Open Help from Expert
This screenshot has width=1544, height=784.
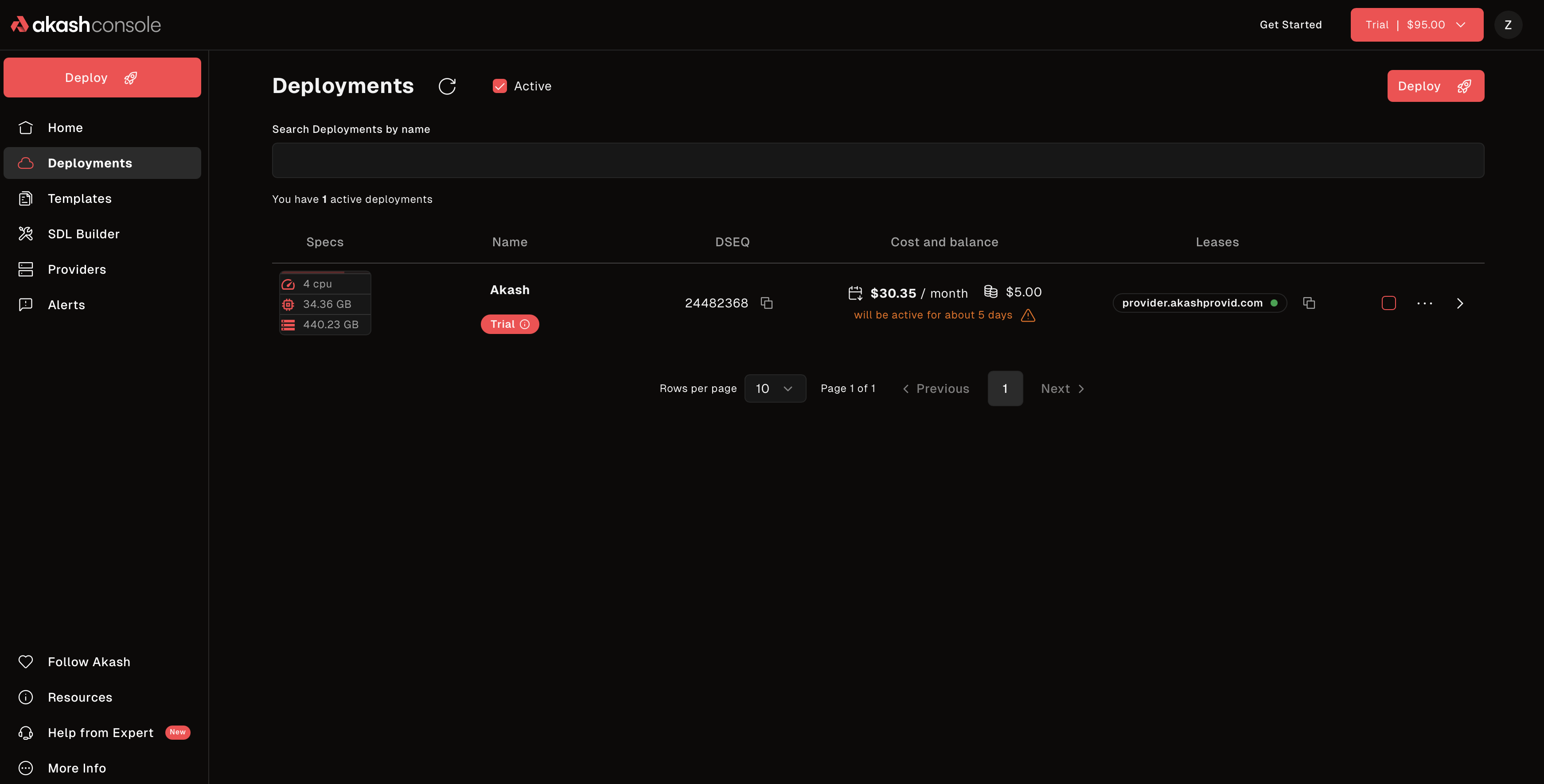pos(100,732)
